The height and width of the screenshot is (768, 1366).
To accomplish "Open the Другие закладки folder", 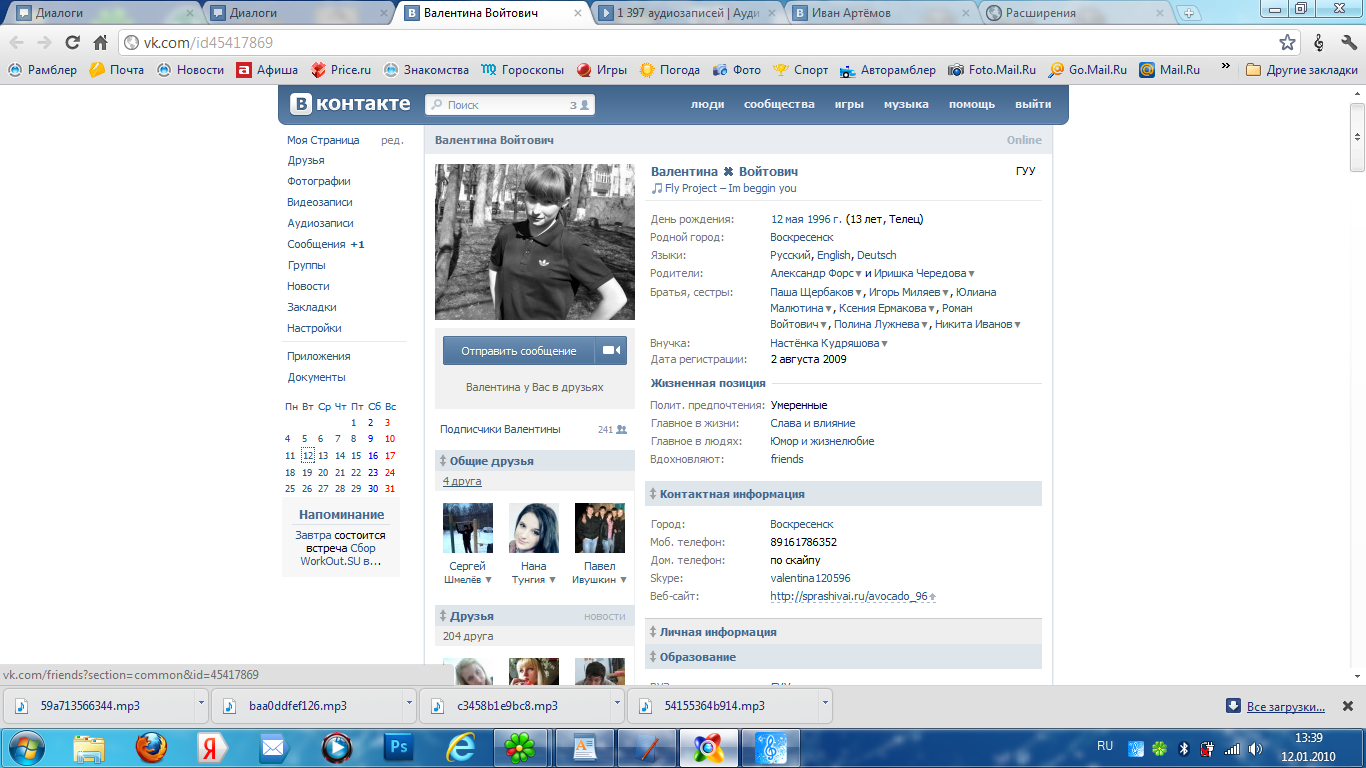I will (x=1302, y=70).
